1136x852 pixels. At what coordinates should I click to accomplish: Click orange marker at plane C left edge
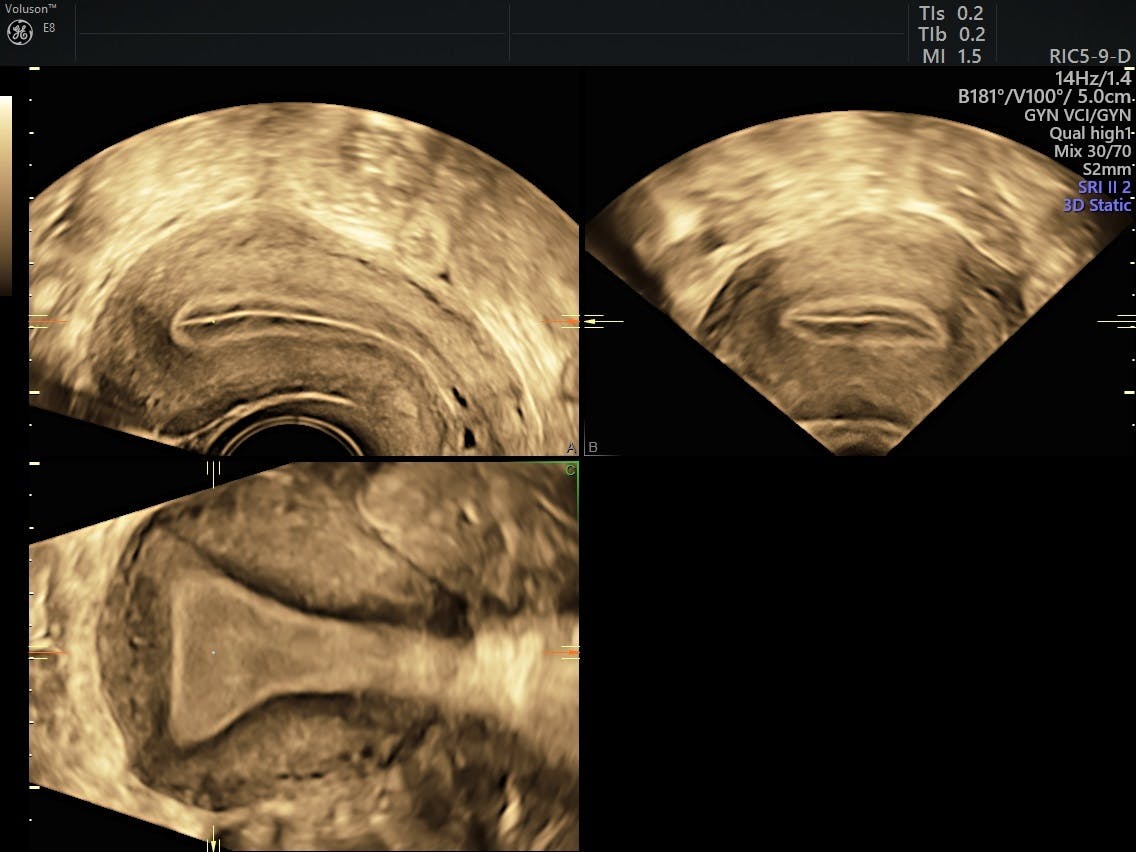(x=48, y=652)
